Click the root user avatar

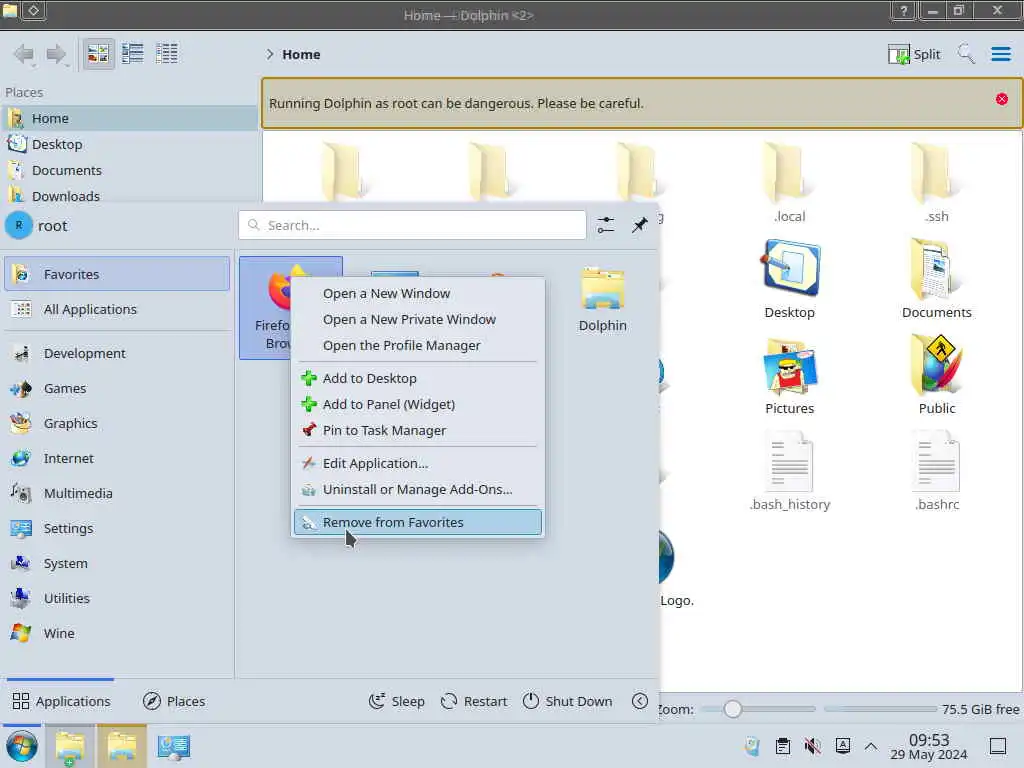pyautogui.click(x=19, y=225)
